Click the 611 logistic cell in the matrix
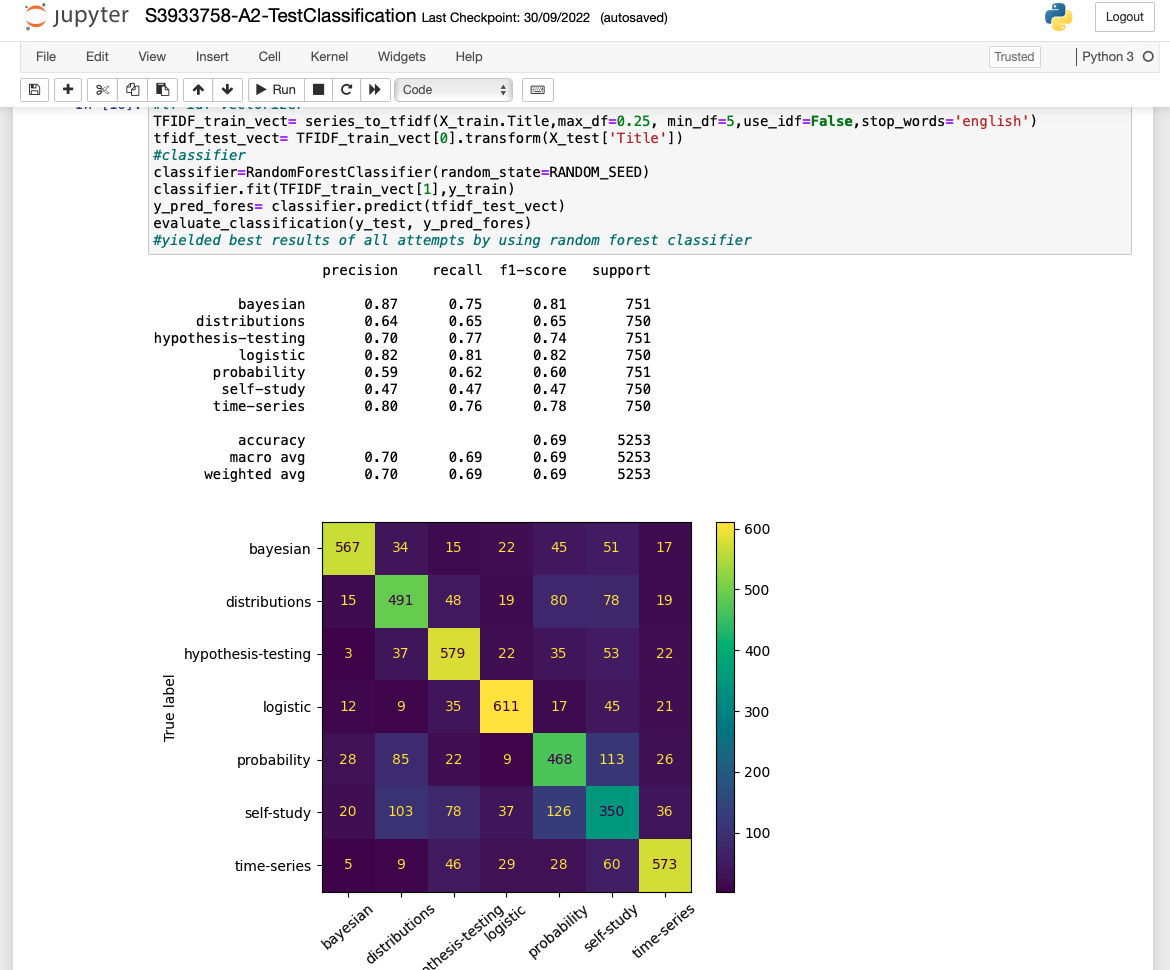This screenshot has width=1170, height=970. click(x=506, y=706)
